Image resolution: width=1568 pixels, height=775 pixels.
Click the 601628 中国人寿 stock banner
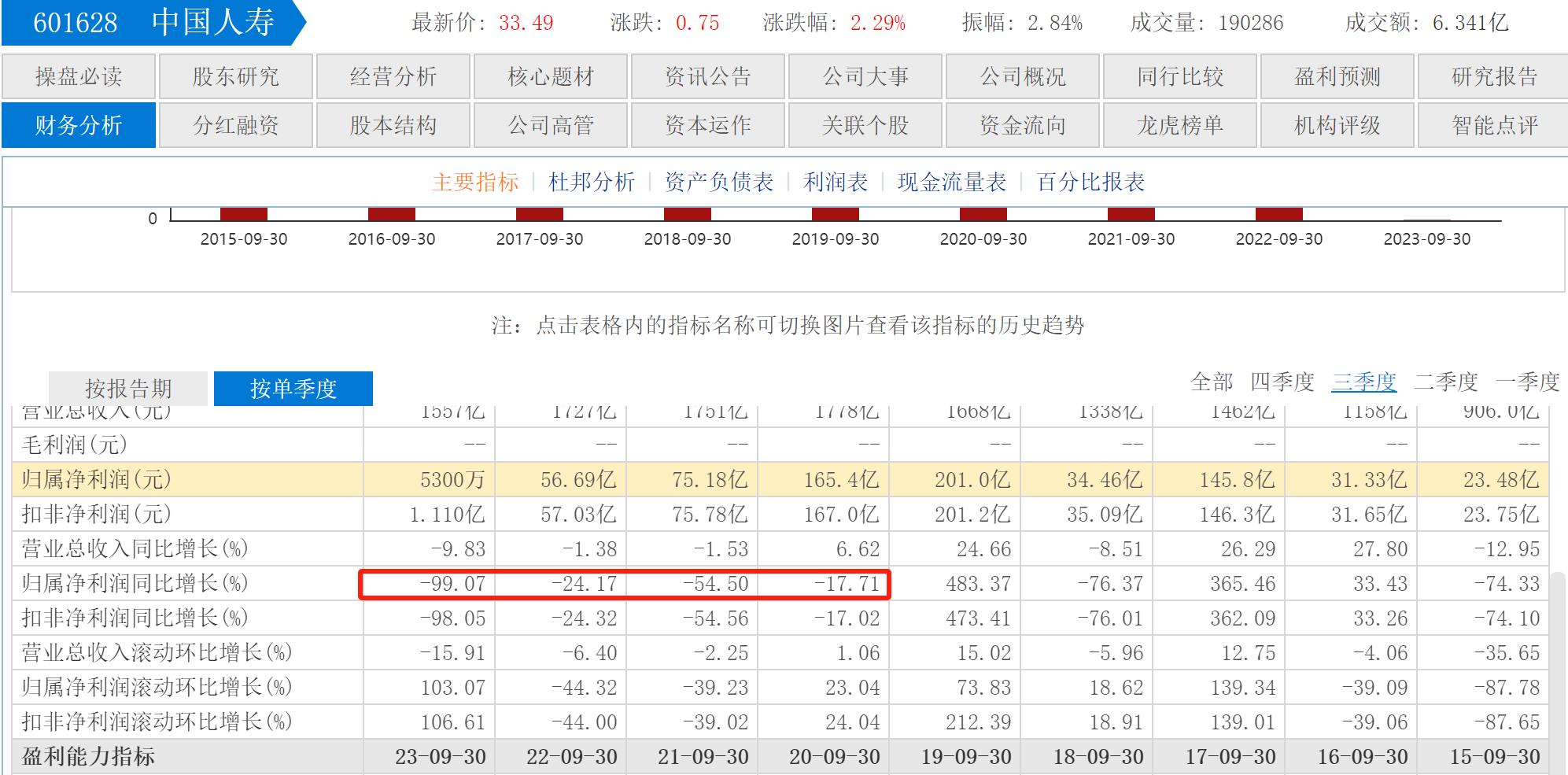pos(153,23)
